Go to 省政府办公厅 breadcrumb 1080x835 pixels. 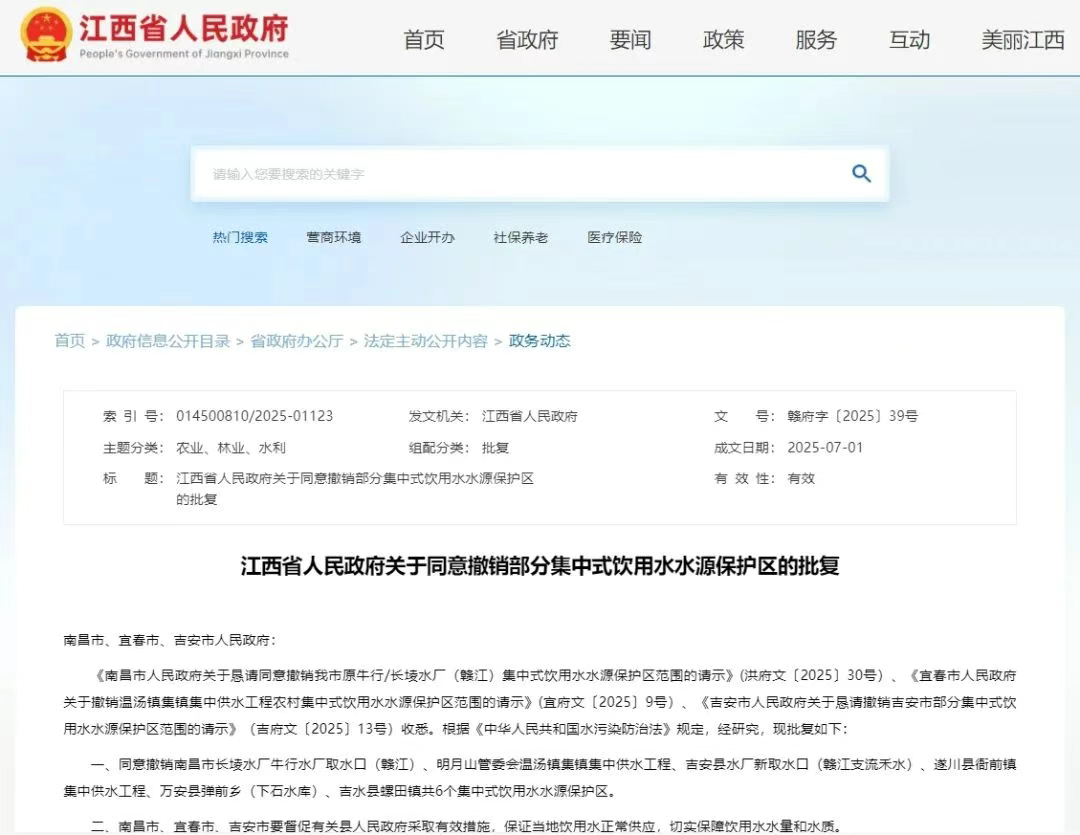tap(297, 340)
